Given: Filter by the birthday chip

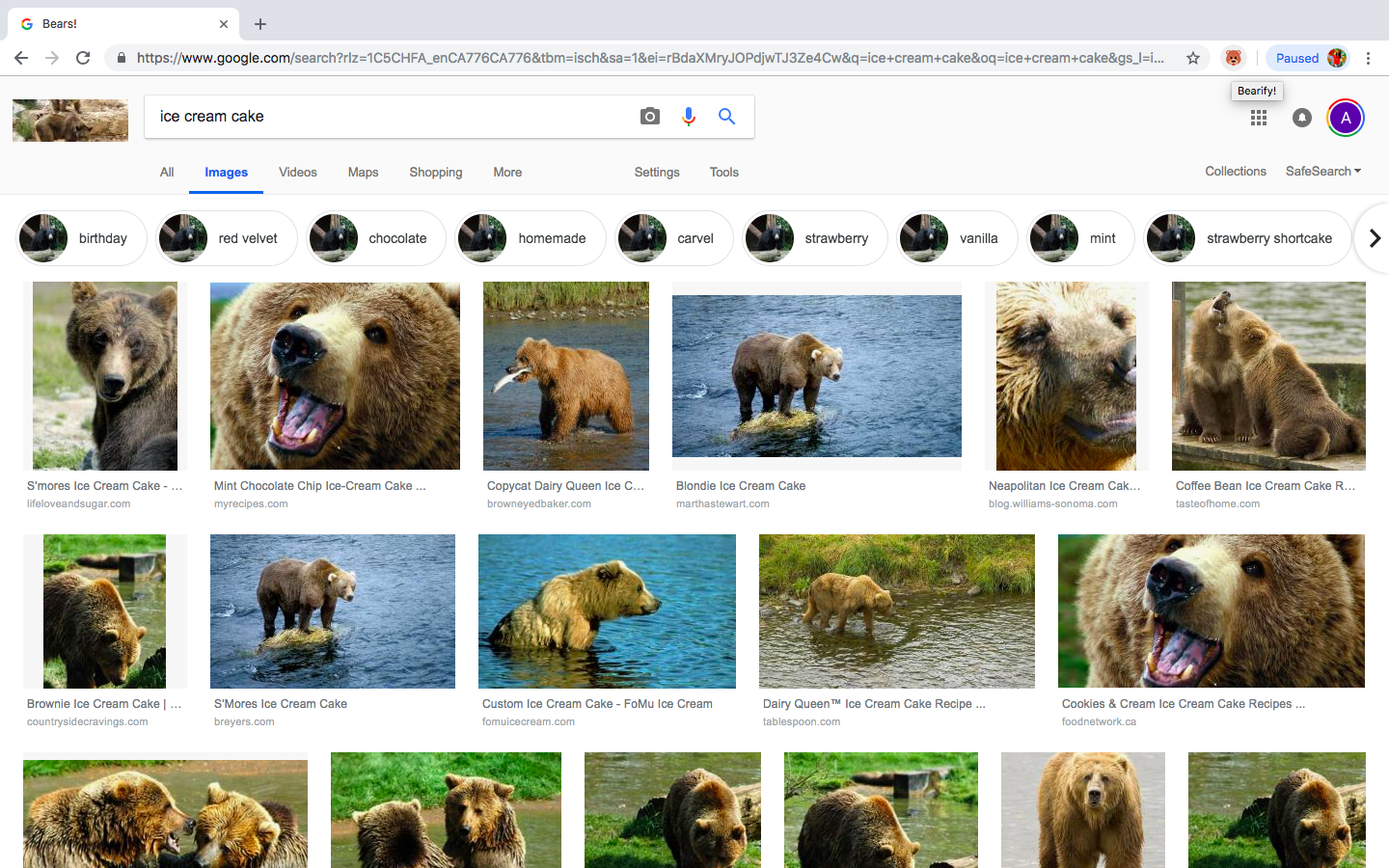Looking at the screenshot, I should coord(82,238).
